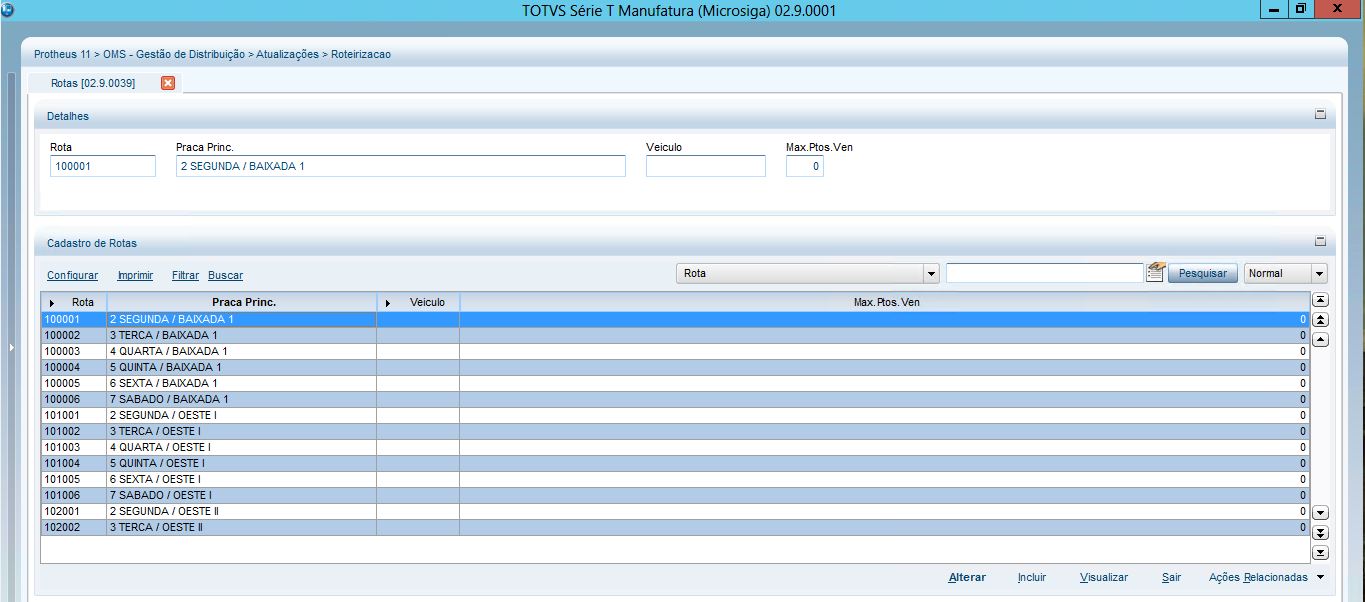1365x602 pixels.
Task: Click the "5 QUINTA / BAIXADA 1" cell
Action: (242, 367)
